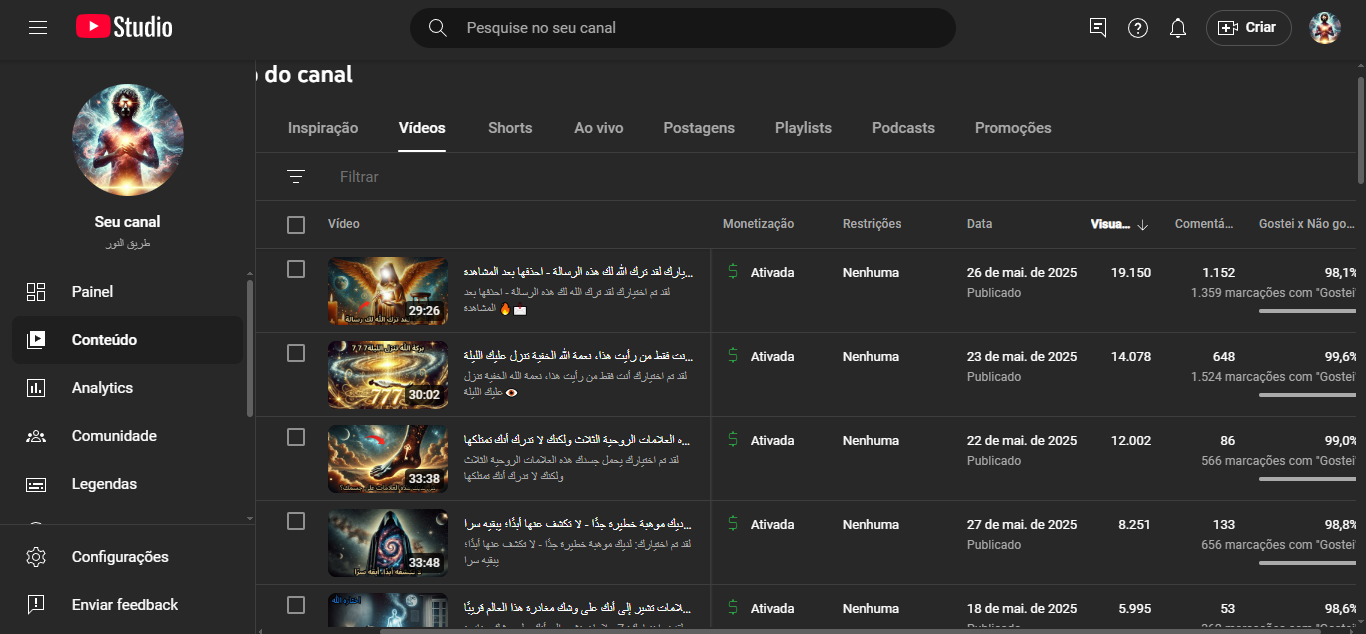Click the Comunidade people icon
Screen dimensions: 1366x634
coord(36,436)
